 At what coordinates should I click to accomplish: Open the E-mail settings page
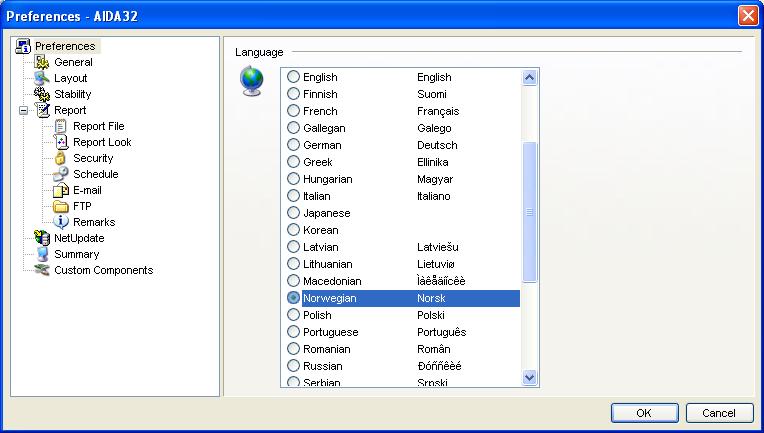[87, 190]
